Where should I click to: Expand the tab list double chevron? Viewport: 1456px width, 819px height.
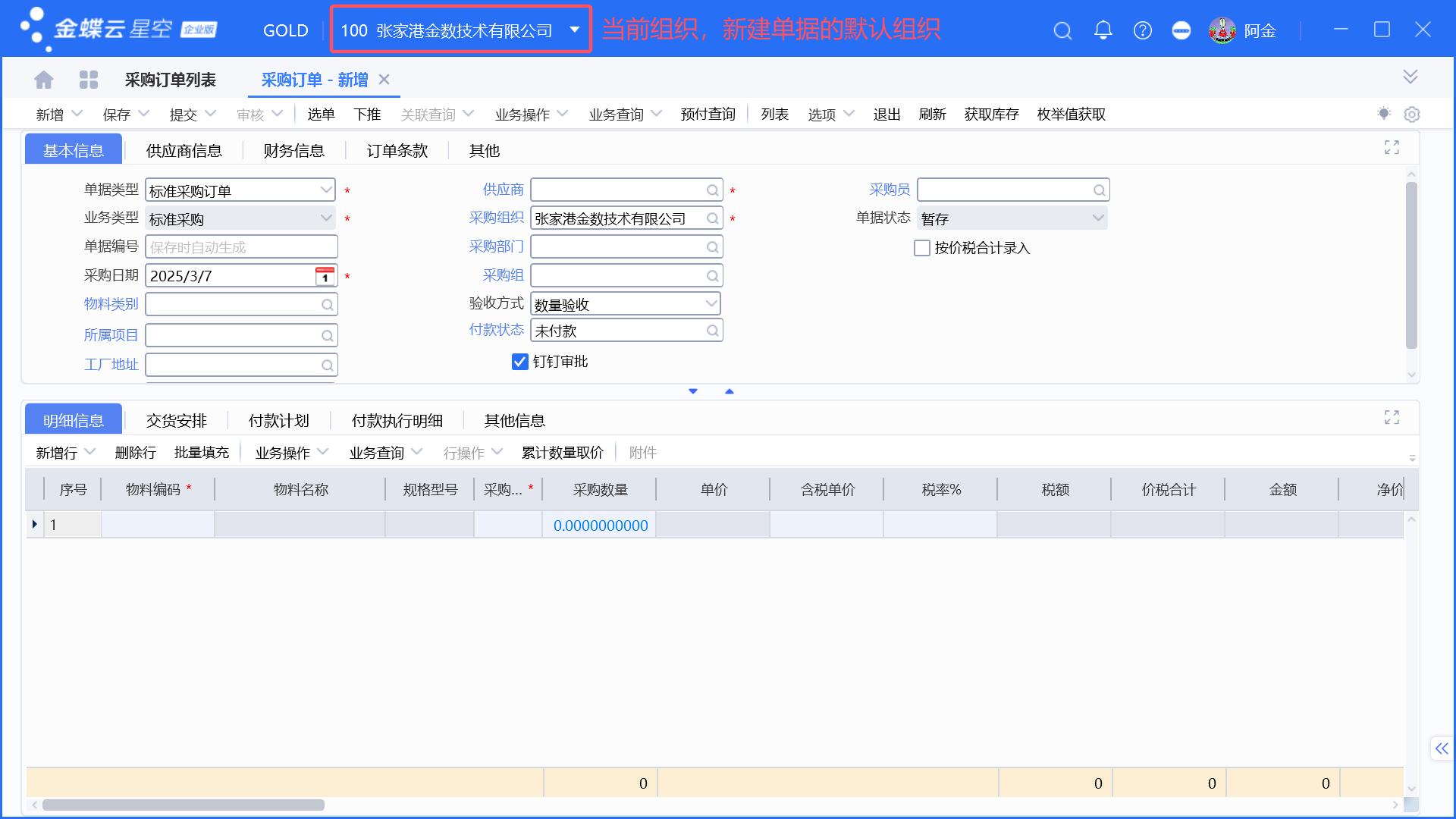pos(1410,77)
